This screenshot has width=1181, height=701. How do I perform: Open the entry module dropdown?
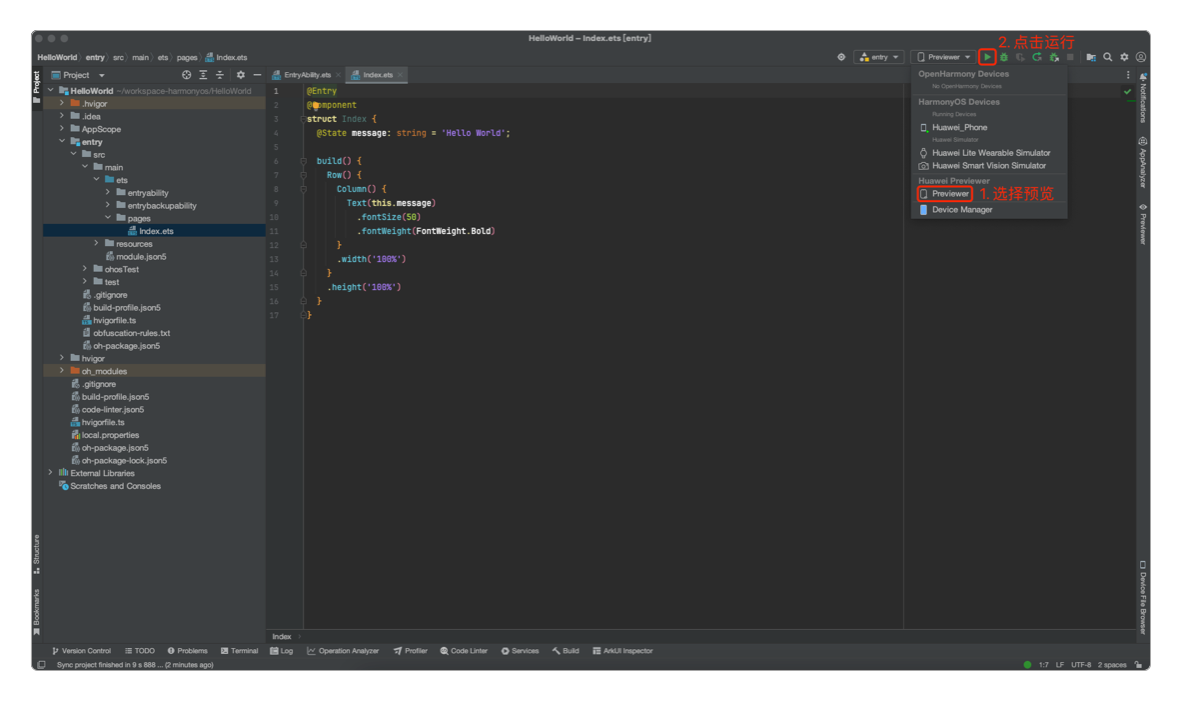point(879,57)
